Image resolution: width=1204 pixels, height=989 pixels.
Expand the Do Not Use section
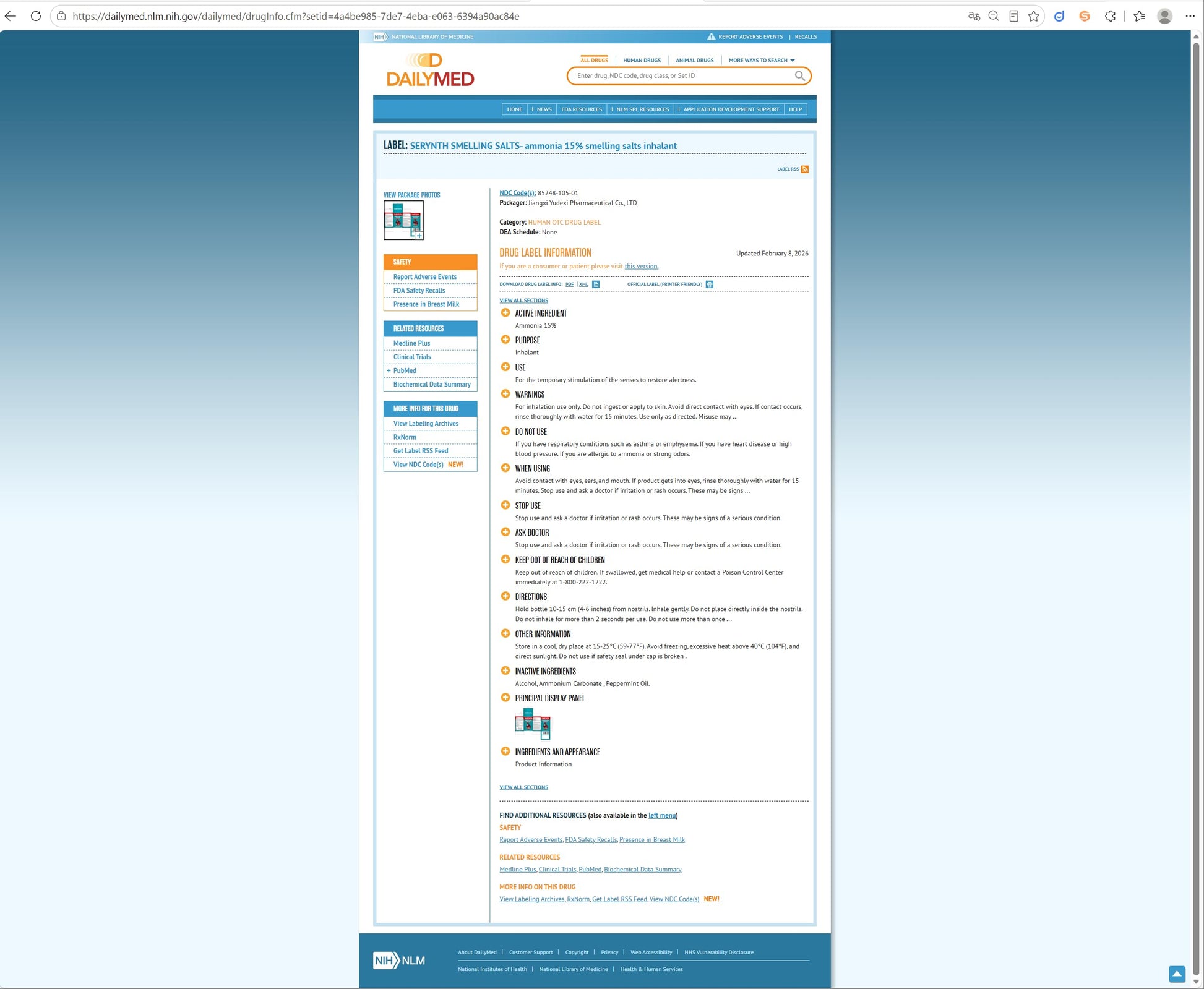click(x=505, y=431)
